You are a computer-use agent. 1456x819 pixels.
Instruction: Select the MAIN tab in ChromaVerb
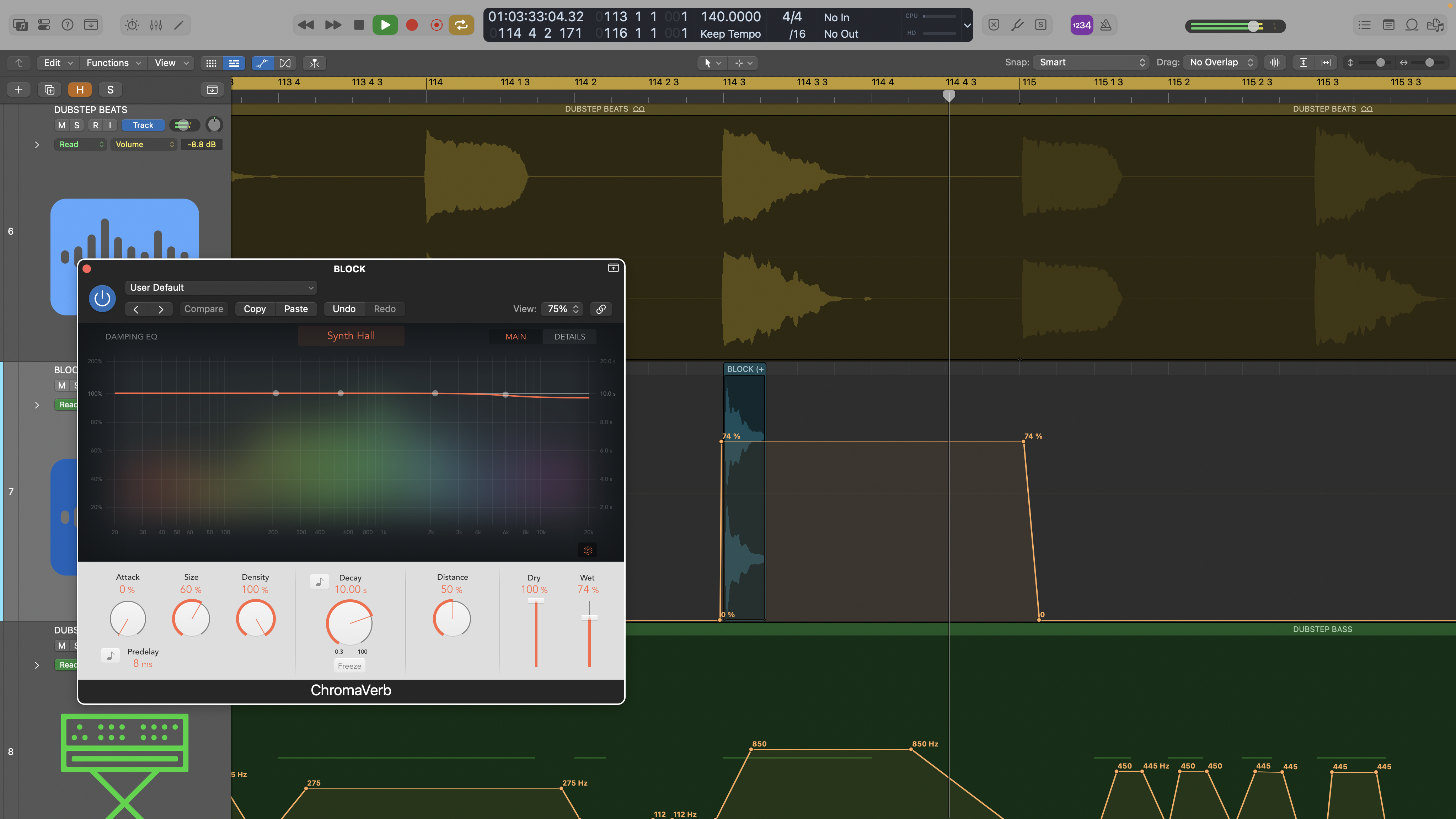pyautogui.click(x=515, y=336)
